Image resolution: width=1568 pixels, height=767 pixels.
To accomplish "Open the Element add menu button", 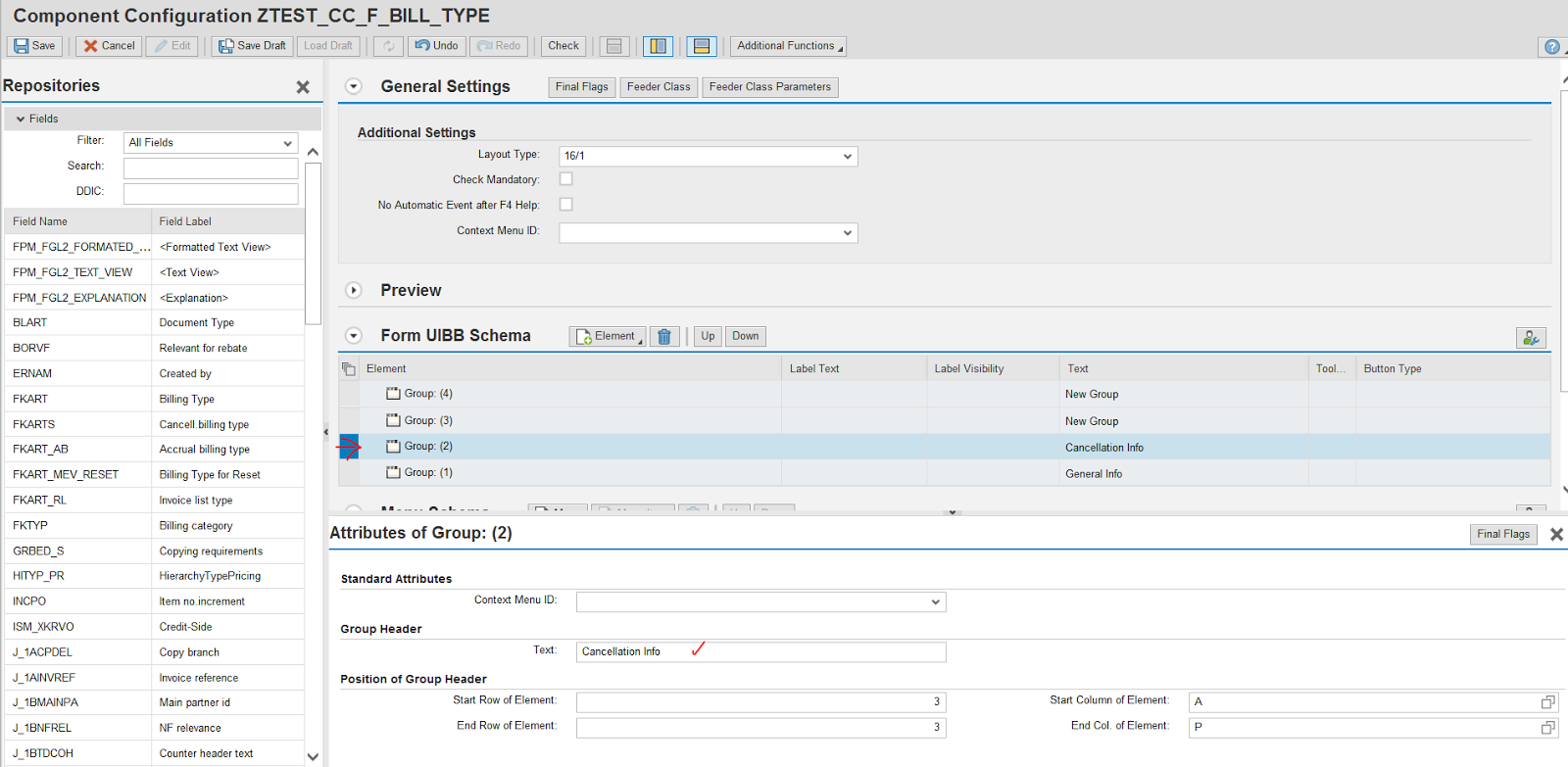I will click(x=607, y=337).
